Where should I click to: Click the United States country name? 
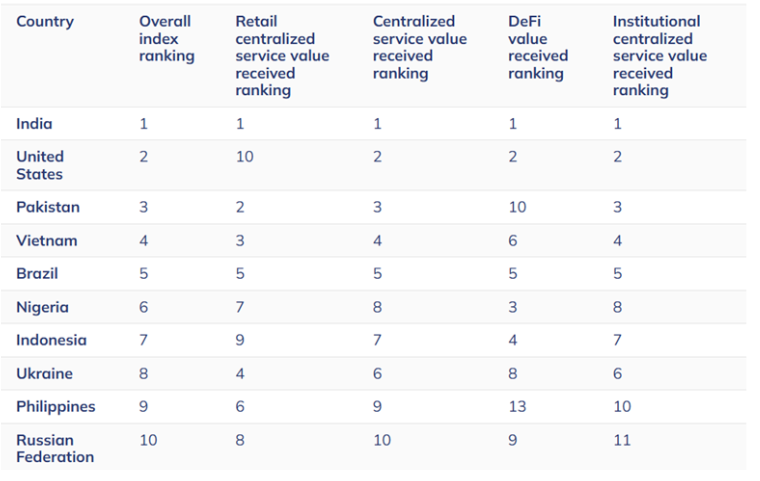tap(40, 165)
